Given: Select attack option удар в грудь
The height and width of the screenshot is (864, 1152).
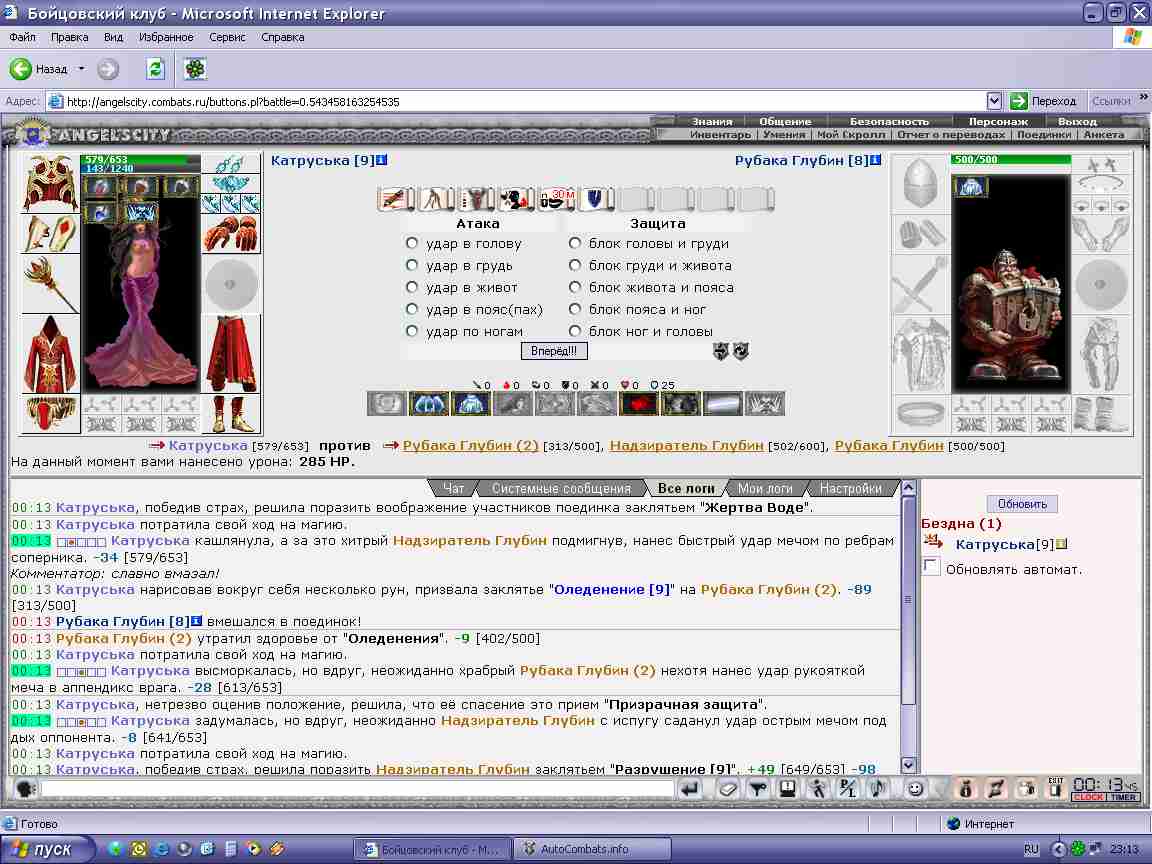Looking at the screenshot, I should point(411,265).
